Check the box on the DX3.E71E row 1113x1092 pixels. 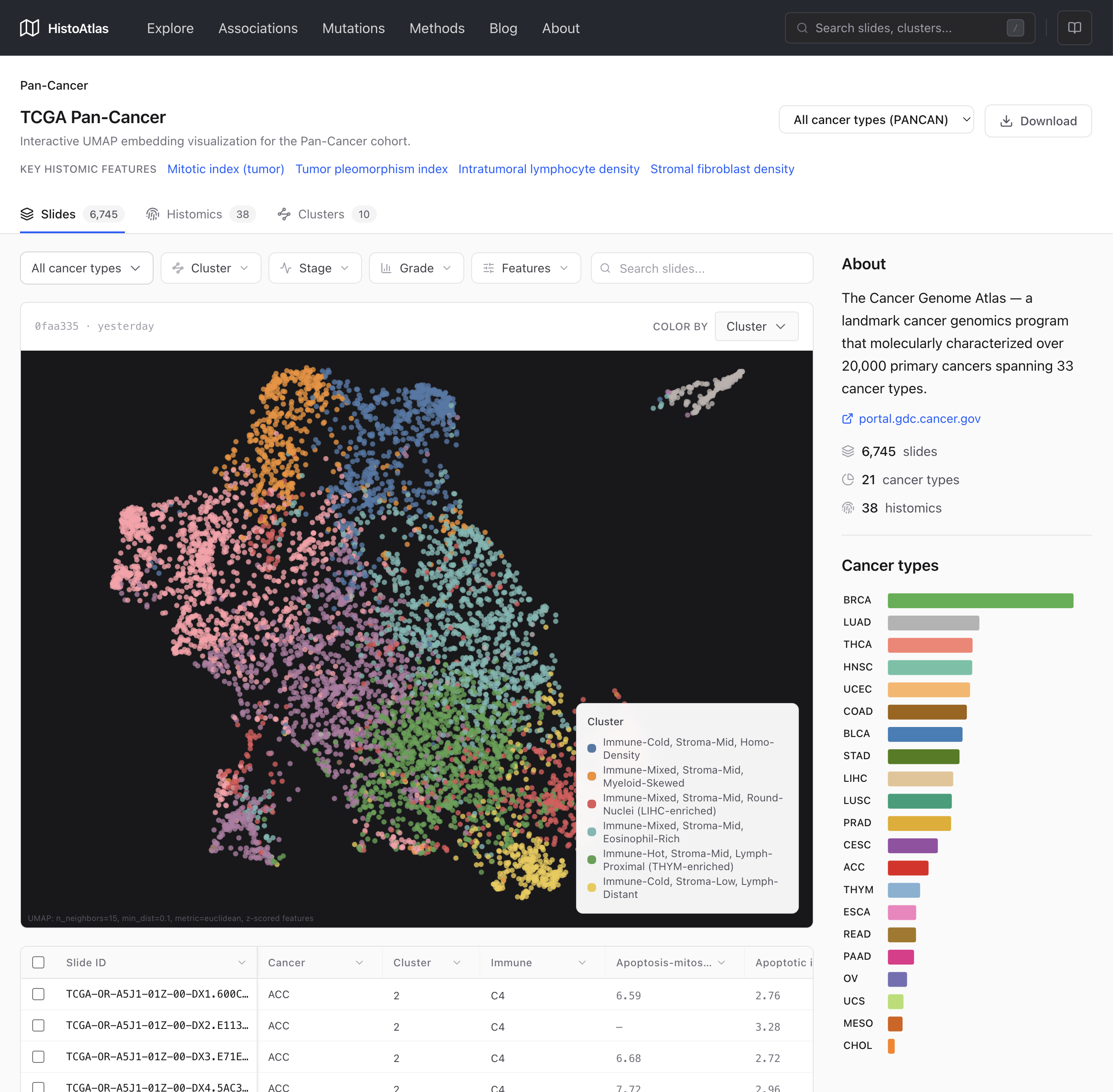click(38, 1056)
